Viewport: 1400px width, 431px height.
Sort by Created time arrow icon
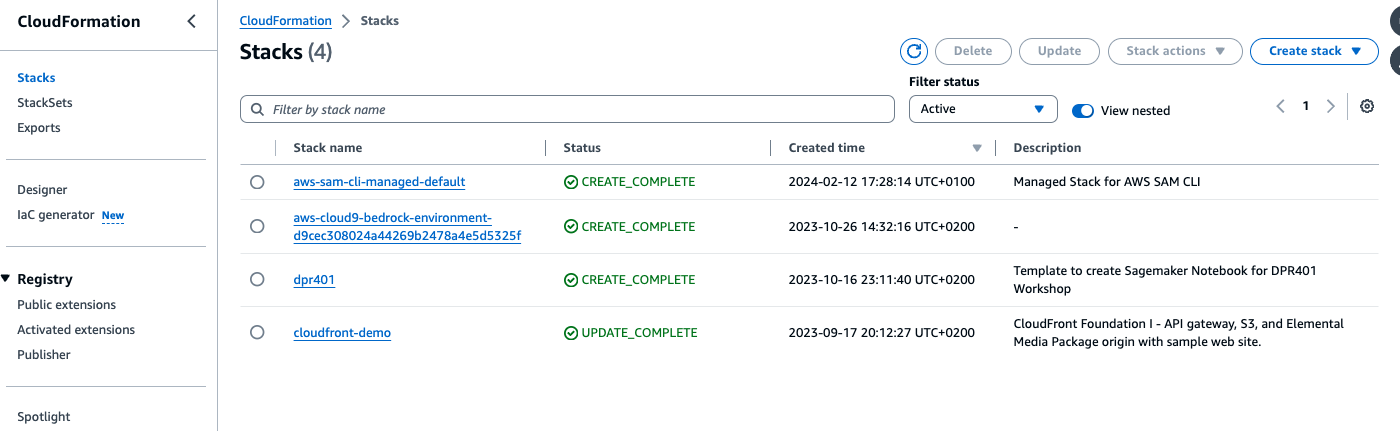pos(977,148)
